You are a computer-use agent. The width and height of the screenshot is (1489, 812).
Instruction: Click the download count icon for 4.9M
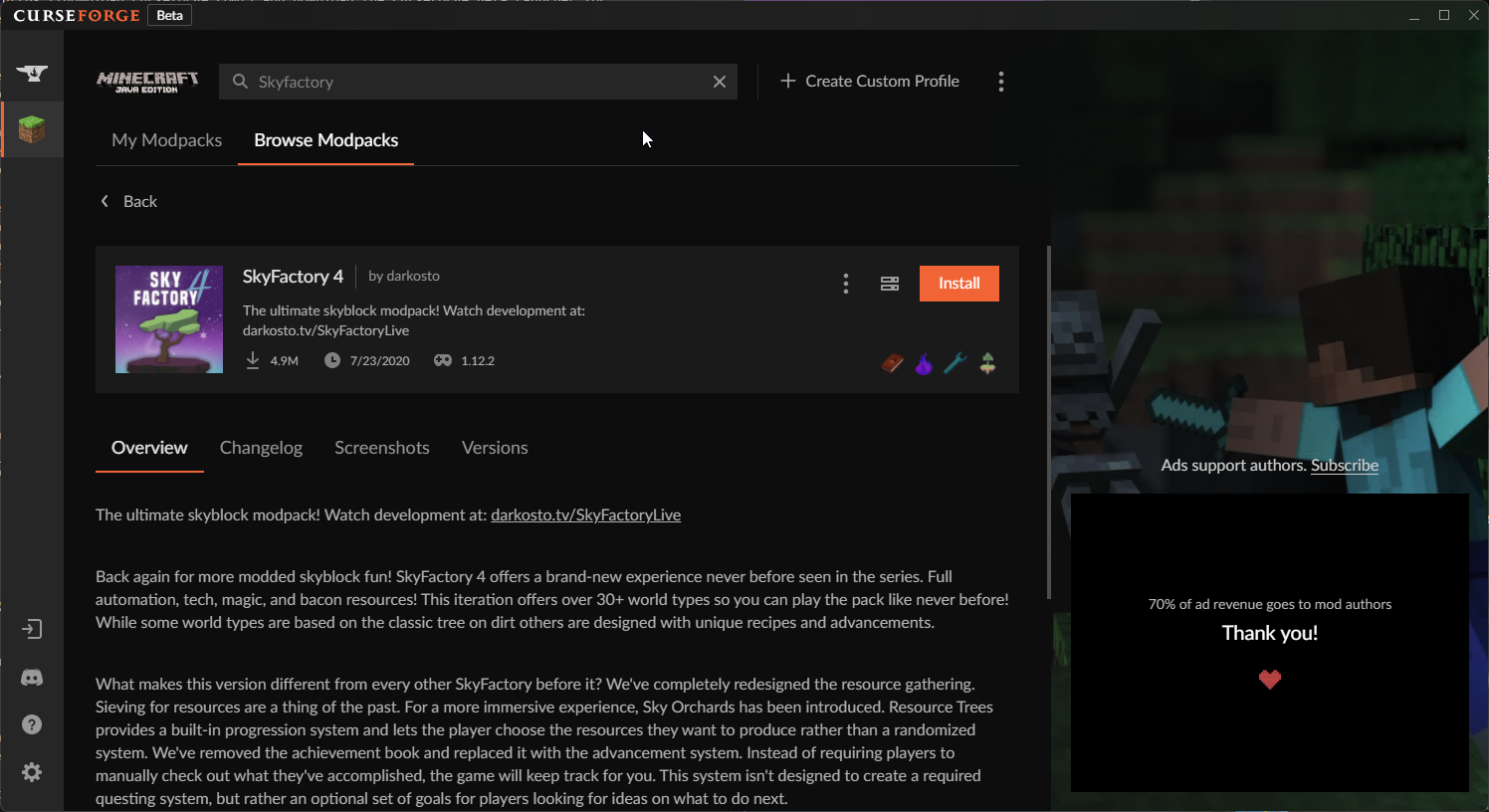253,360
